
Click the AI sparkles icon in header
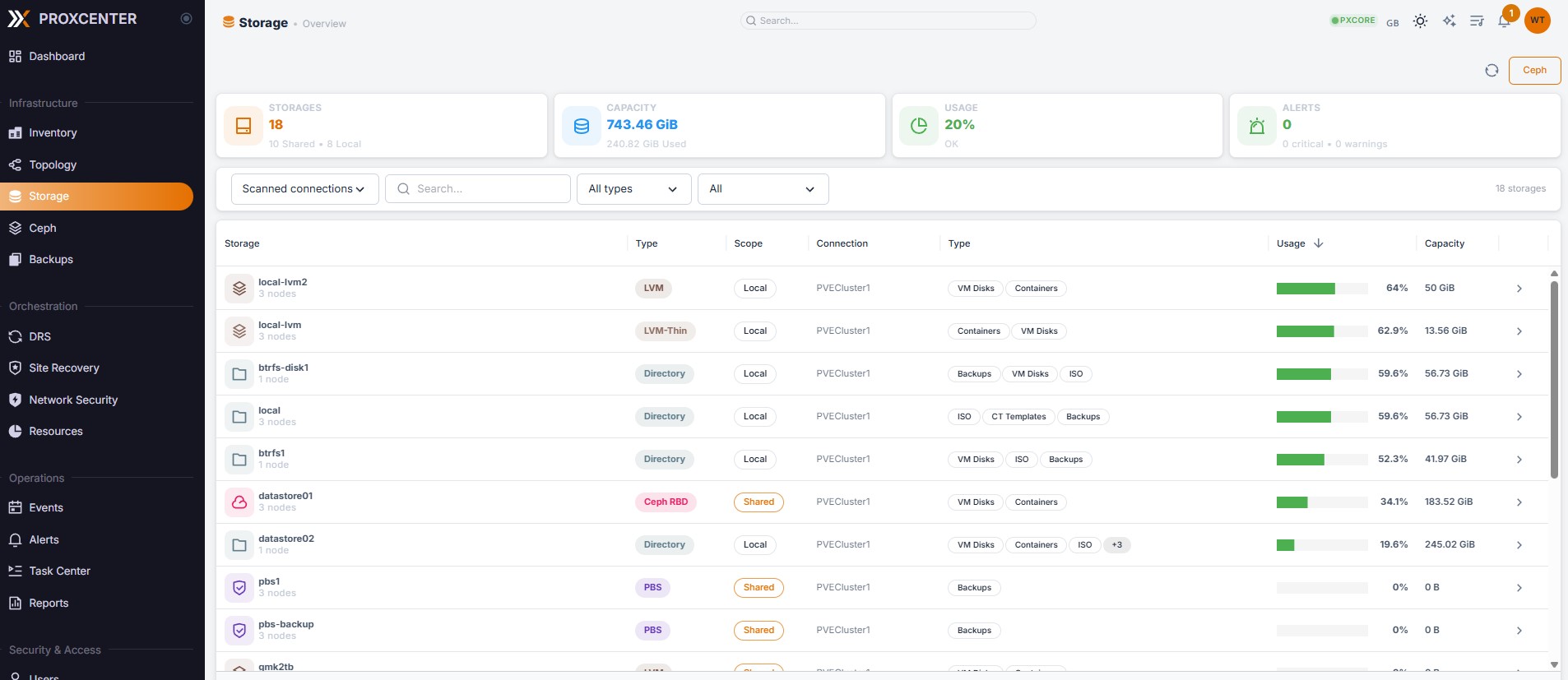(1449, 21)
